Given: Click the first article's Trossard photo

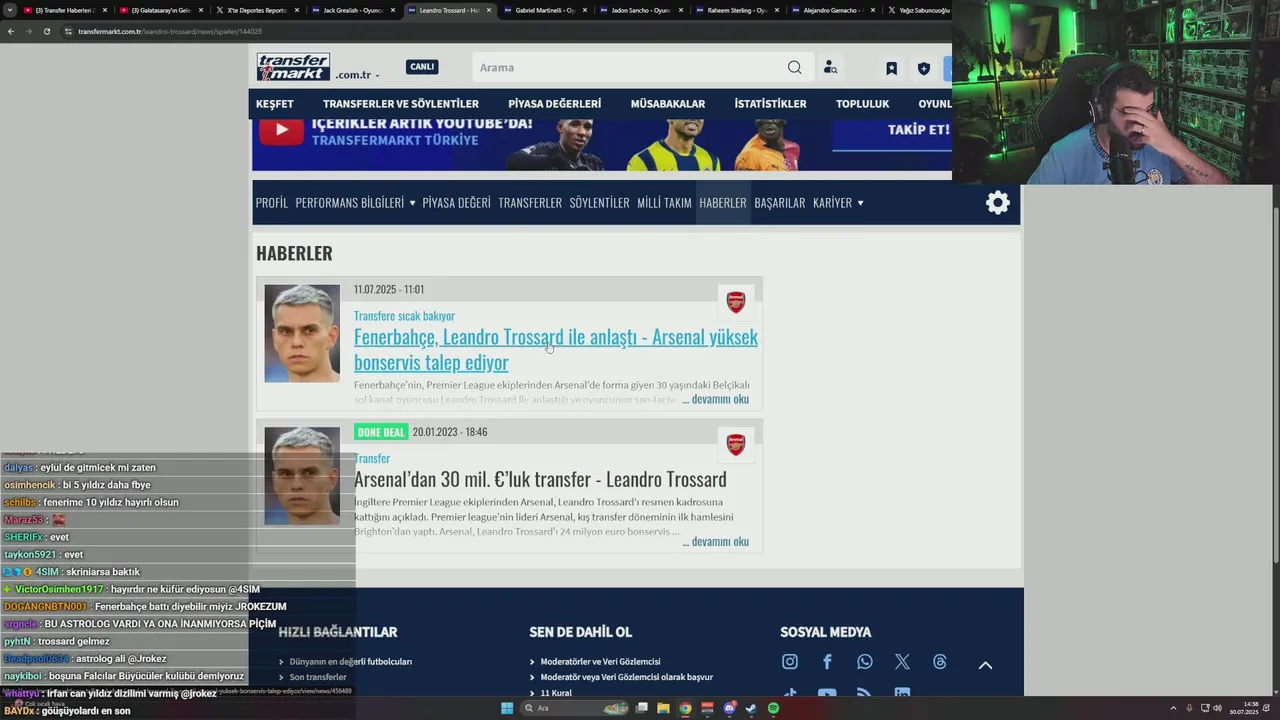Looking at the screenshot, I should pos(302,334).
